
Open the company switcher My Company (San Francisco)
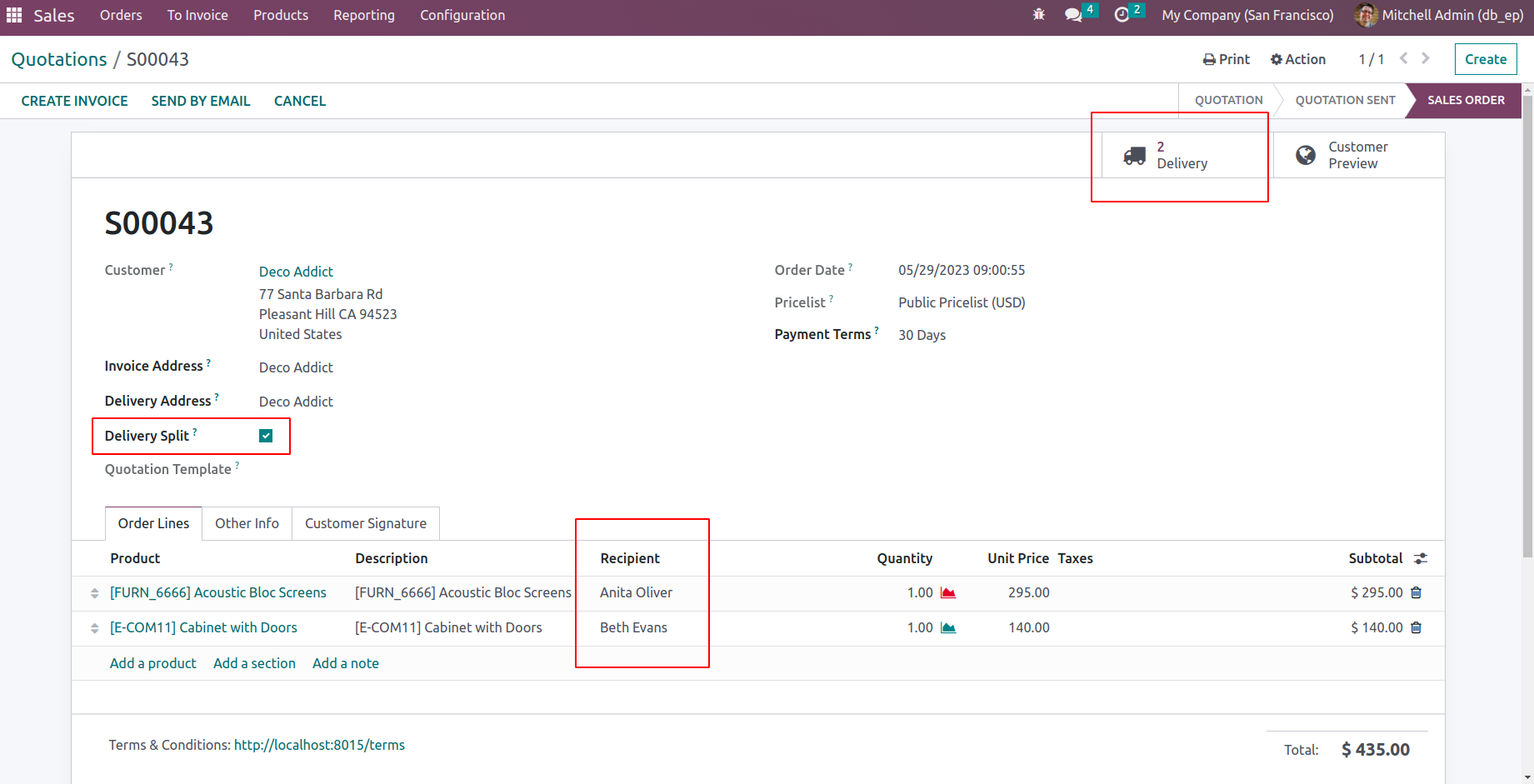[1247, 15]
